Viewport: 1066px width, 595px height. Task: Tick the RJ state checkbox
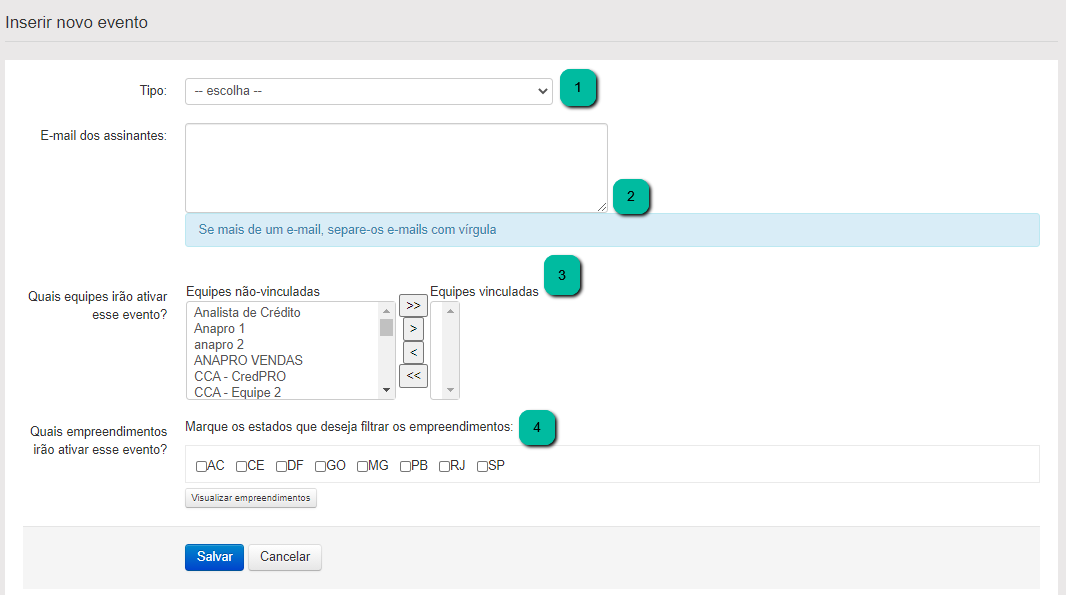click(x=444, y=466)
